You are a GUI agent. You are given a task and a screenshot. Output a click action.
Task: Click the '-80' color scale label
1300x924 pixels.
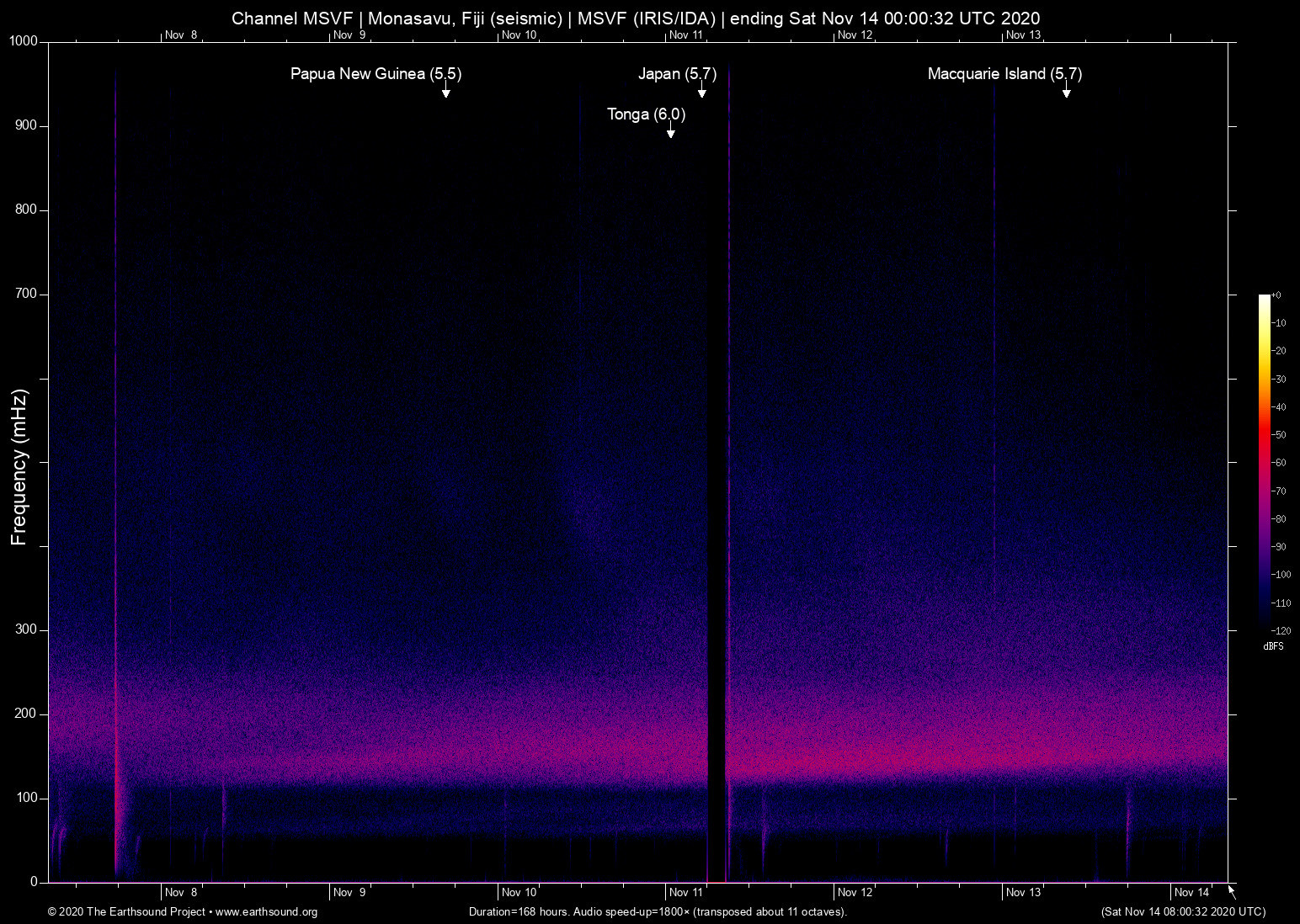(1278, 519)
